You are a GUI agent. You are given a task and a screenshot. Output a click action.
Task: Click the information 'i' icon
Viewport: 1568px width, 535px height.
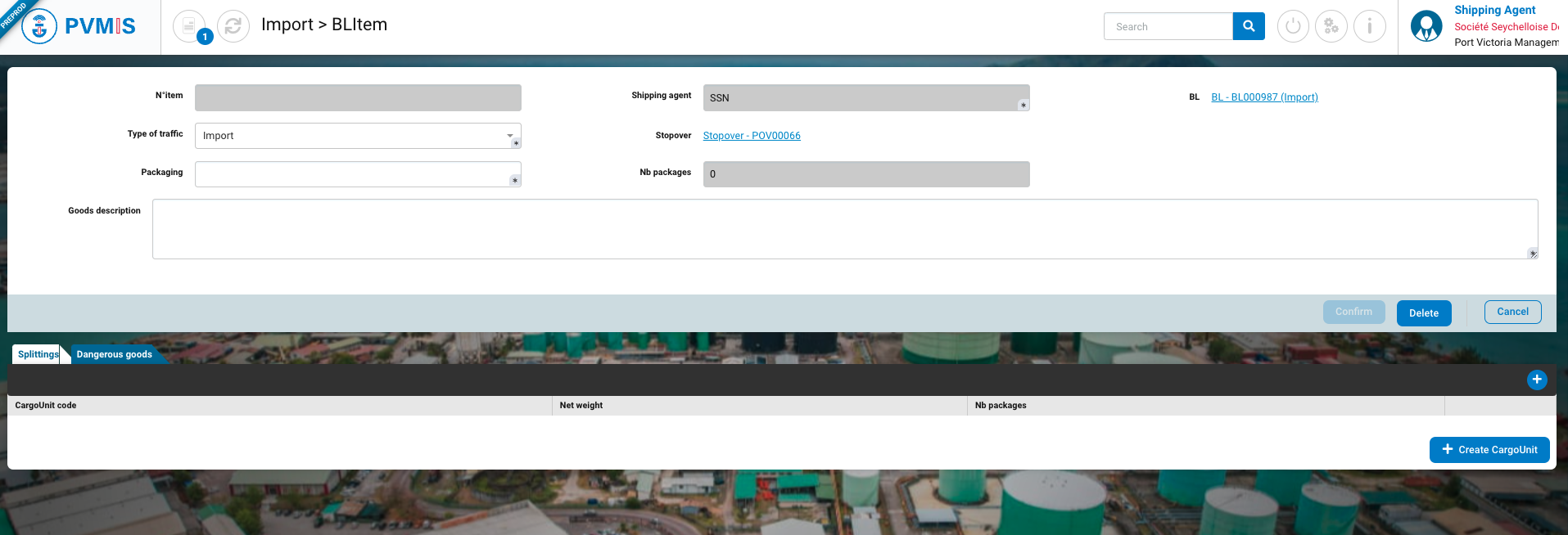pyautogui.click(x=1369, y=26)
